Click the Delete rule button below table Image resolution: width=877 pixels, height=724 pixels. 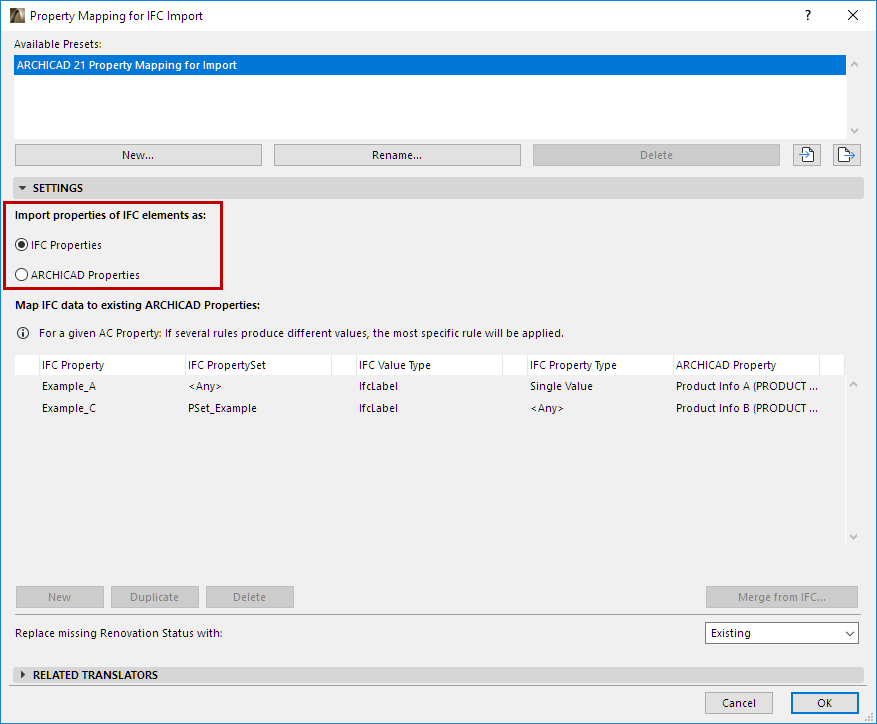[249, 597]
